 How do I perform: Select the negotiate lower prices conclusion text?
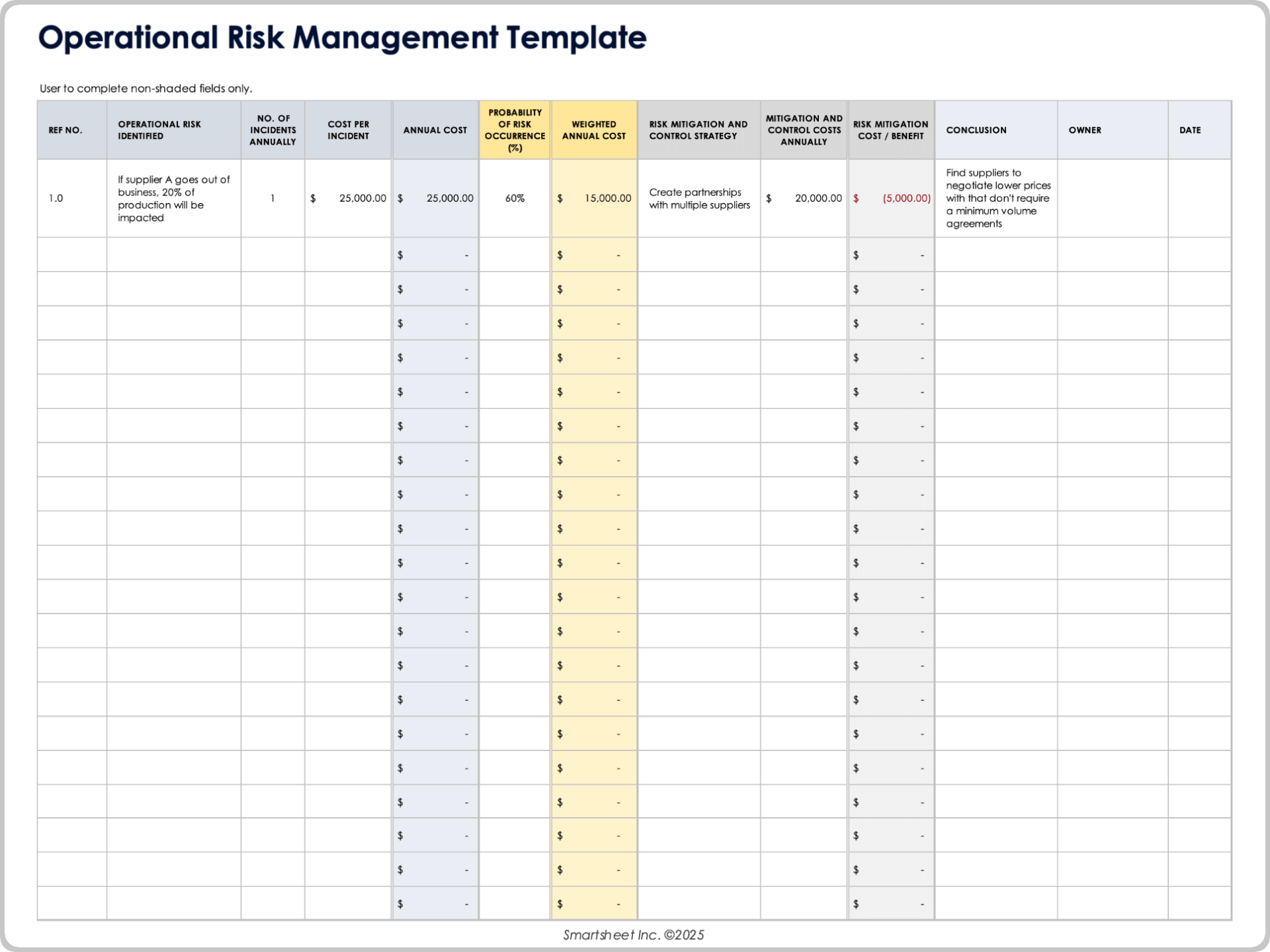pyautogui.click(x=996, y=197)
